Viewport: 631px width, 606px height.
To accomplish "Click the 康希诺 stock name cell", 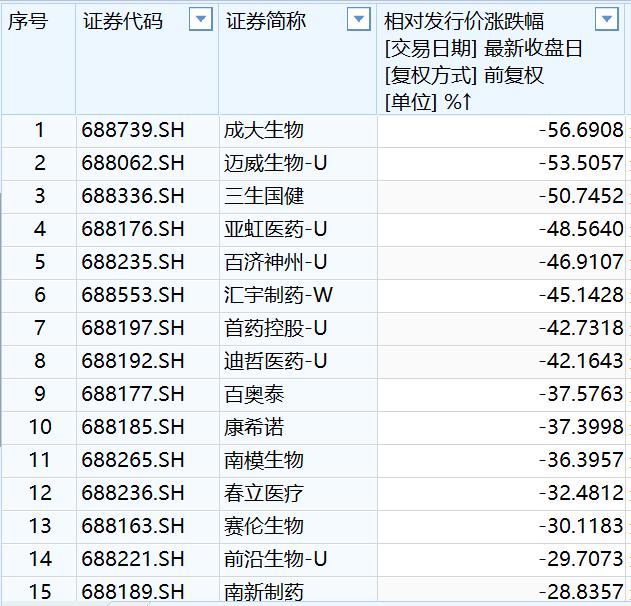I will tap(254, 427).
